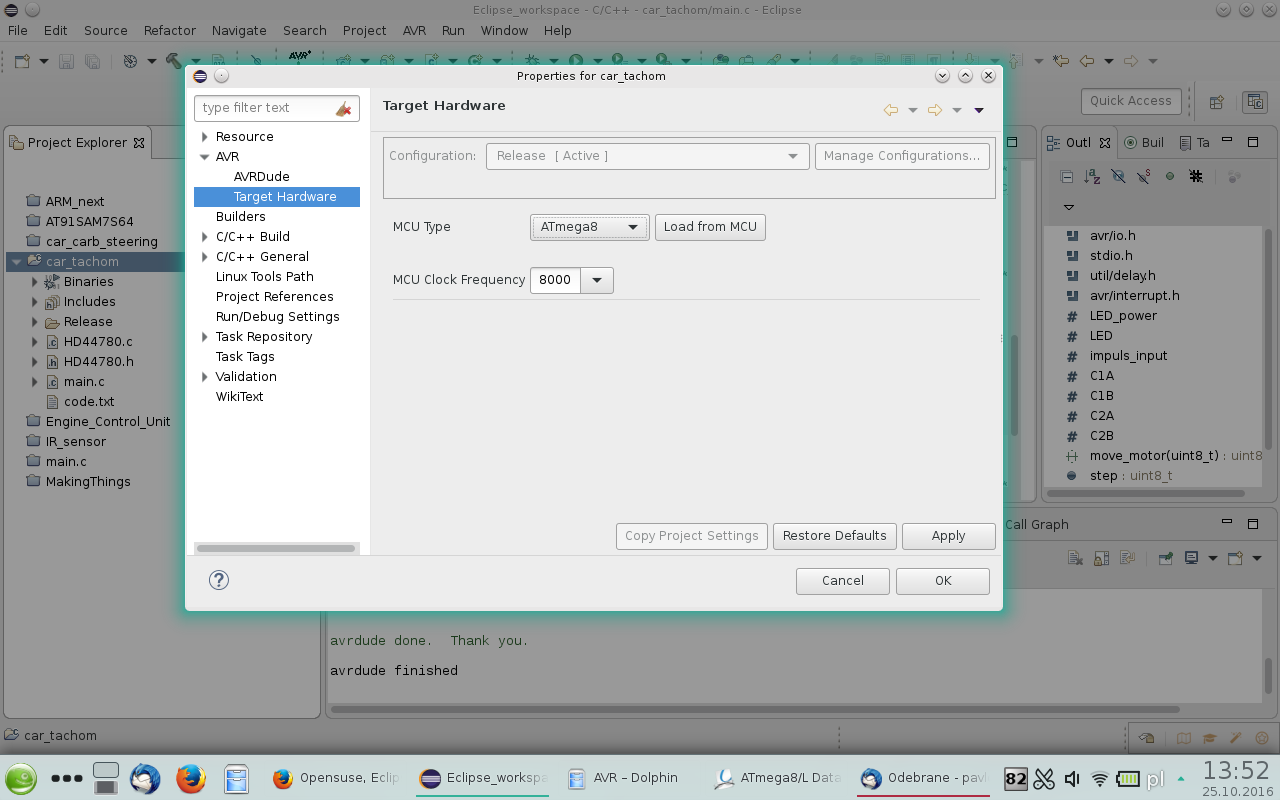Open the Refactor menu
This screenshot has height=800, width=1280.
tap(170, 30)
